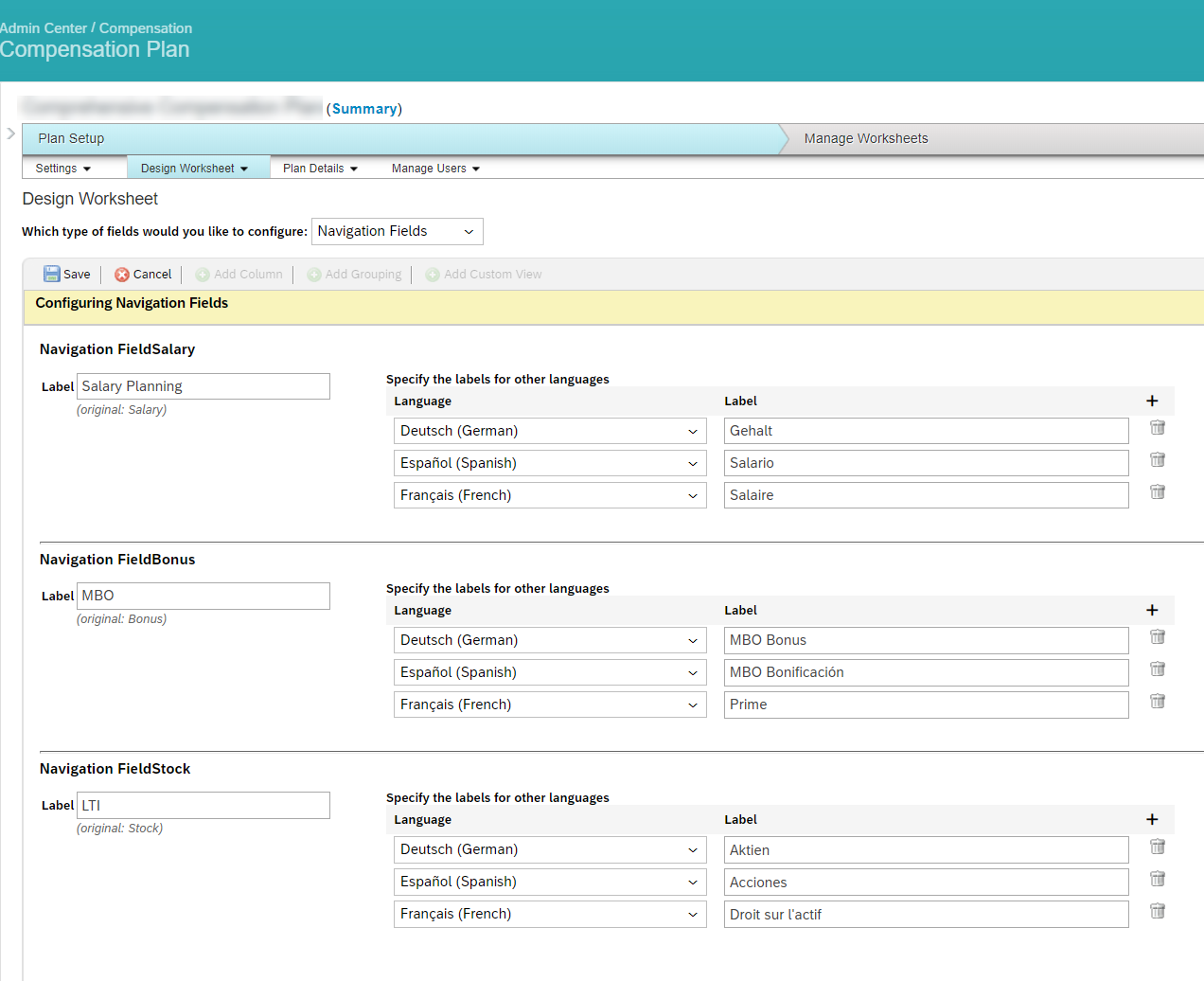Screen dimensions: 1204x981
Task: Add a language row for Bonus field
Action: point(1152,610)
